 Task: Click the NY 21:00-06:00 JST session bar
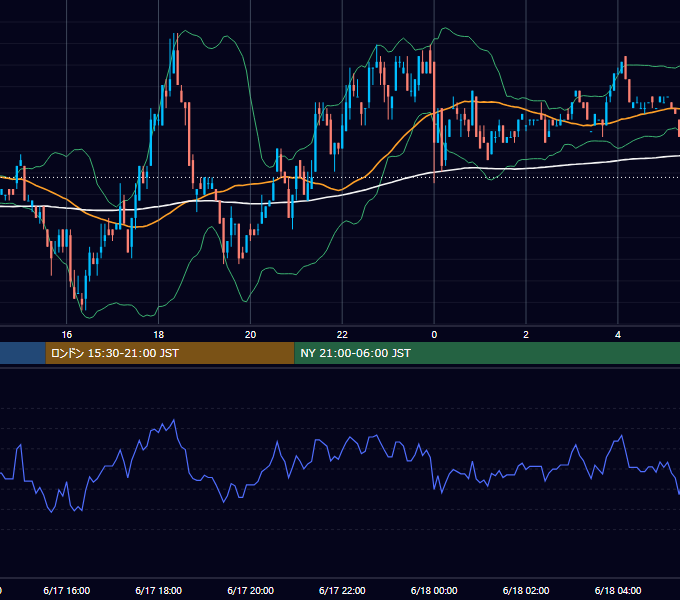(487, 353)
